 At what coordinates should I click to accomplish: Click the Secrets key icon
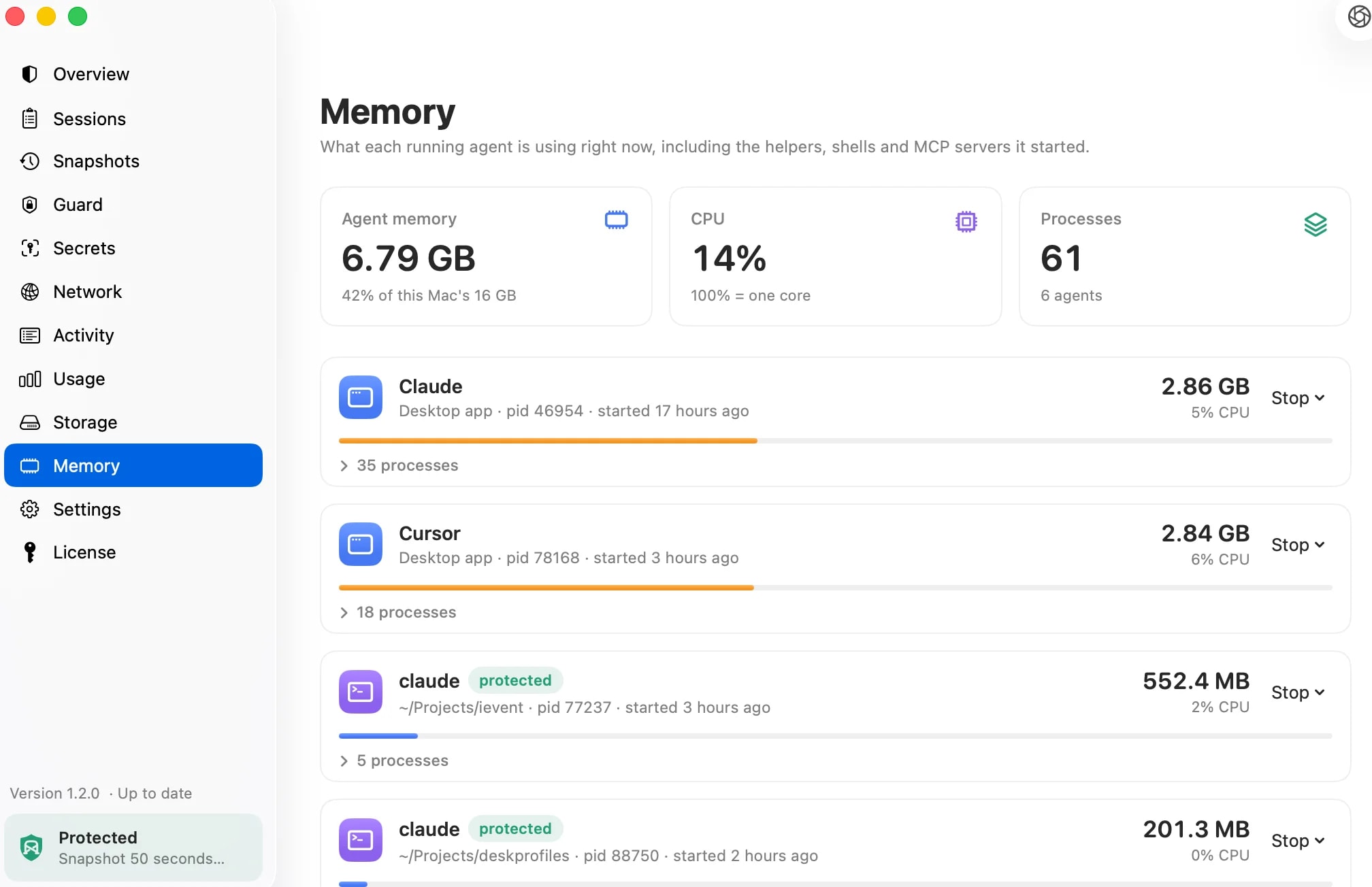[x=29, y=248]
